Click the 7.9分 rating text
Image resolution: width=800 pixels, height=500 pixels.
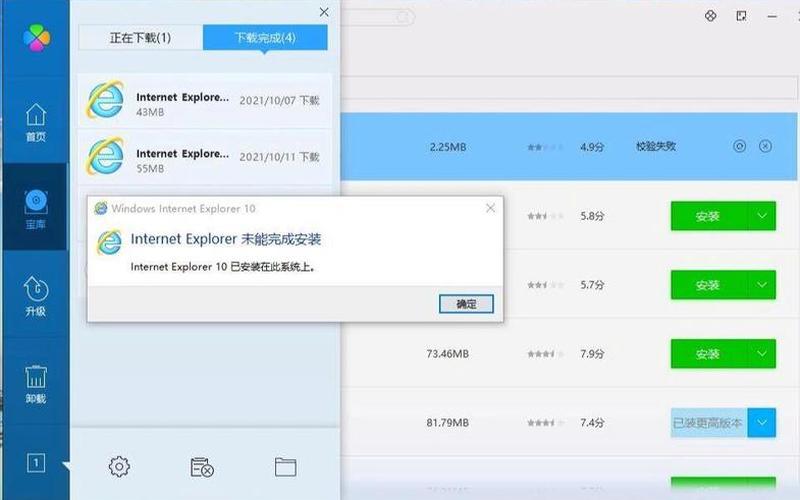[592, 354]
